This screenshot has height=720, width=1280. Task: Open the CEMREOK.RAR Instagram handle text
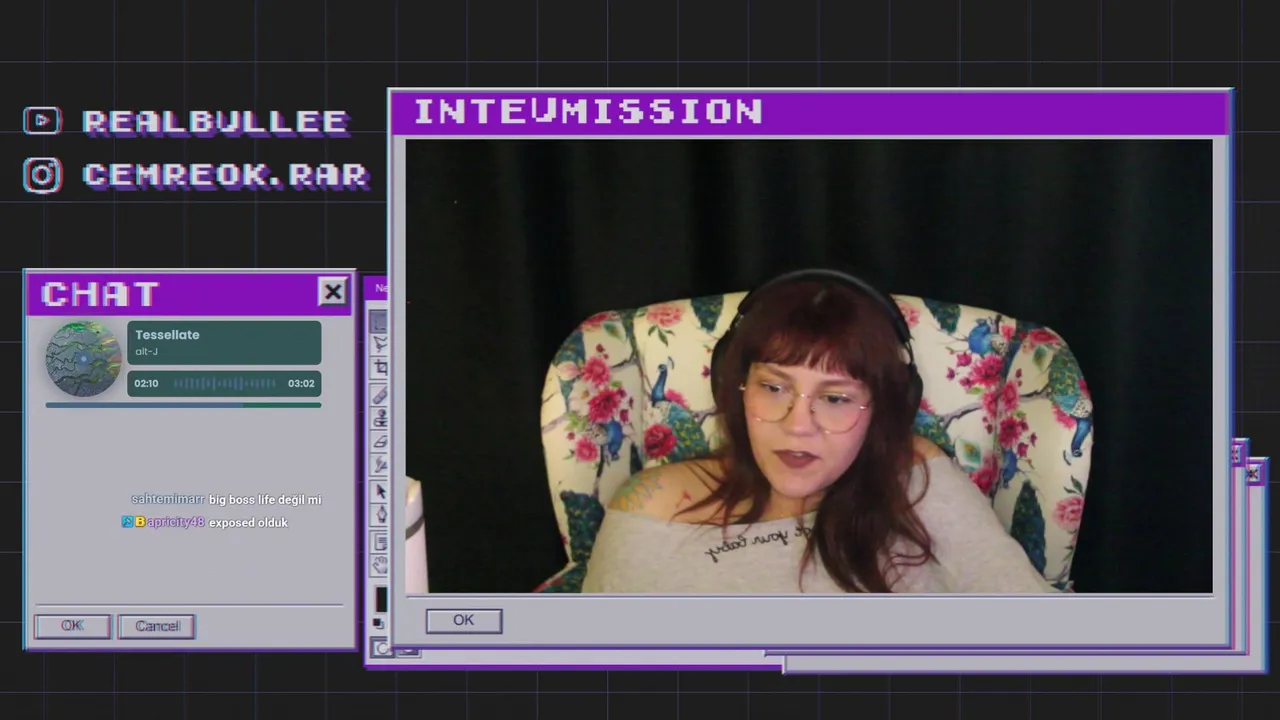(x=225, y=175)
